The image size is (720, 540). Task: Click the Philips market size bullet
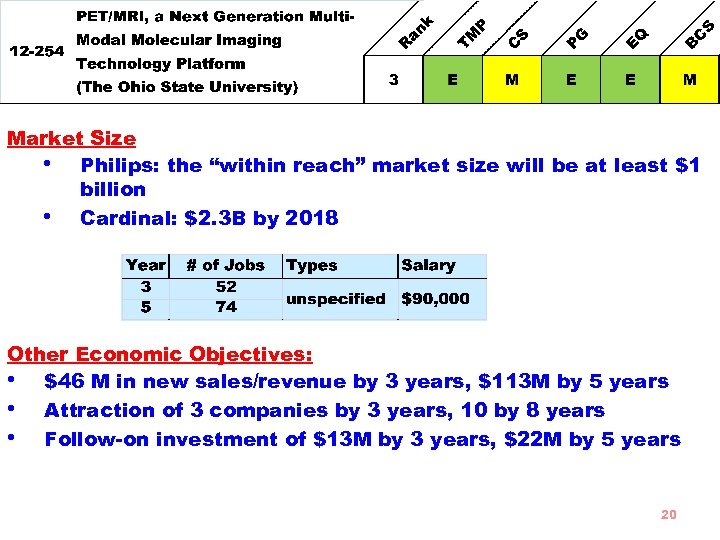(389, 177)
